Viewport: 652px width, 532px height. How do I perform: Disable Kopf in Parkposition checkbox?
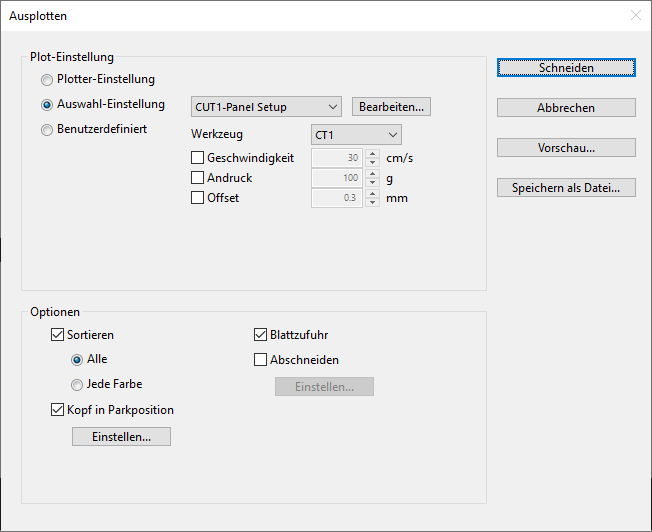[x=57, y=409]
